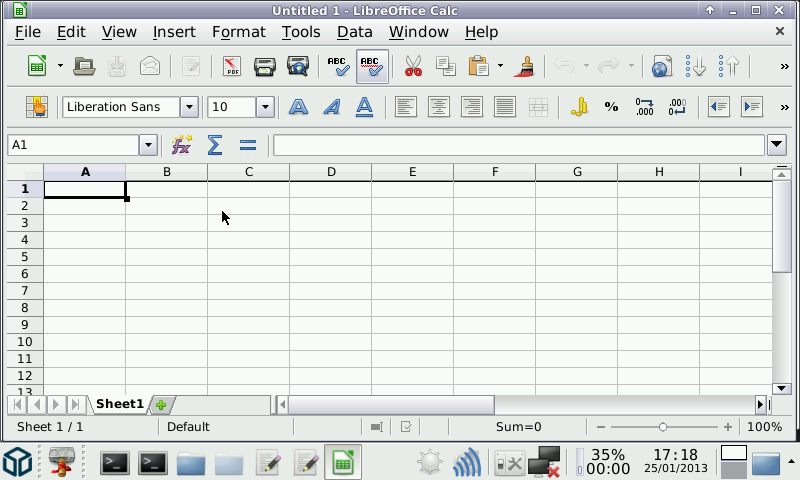Expand the font name dropdown

click(x=189, y=107)
